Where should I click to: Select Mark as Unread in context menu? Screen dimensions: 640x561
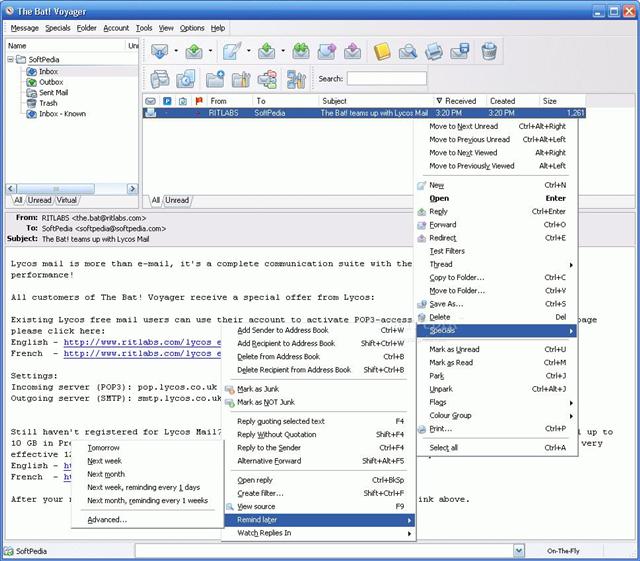pos(454,350)
